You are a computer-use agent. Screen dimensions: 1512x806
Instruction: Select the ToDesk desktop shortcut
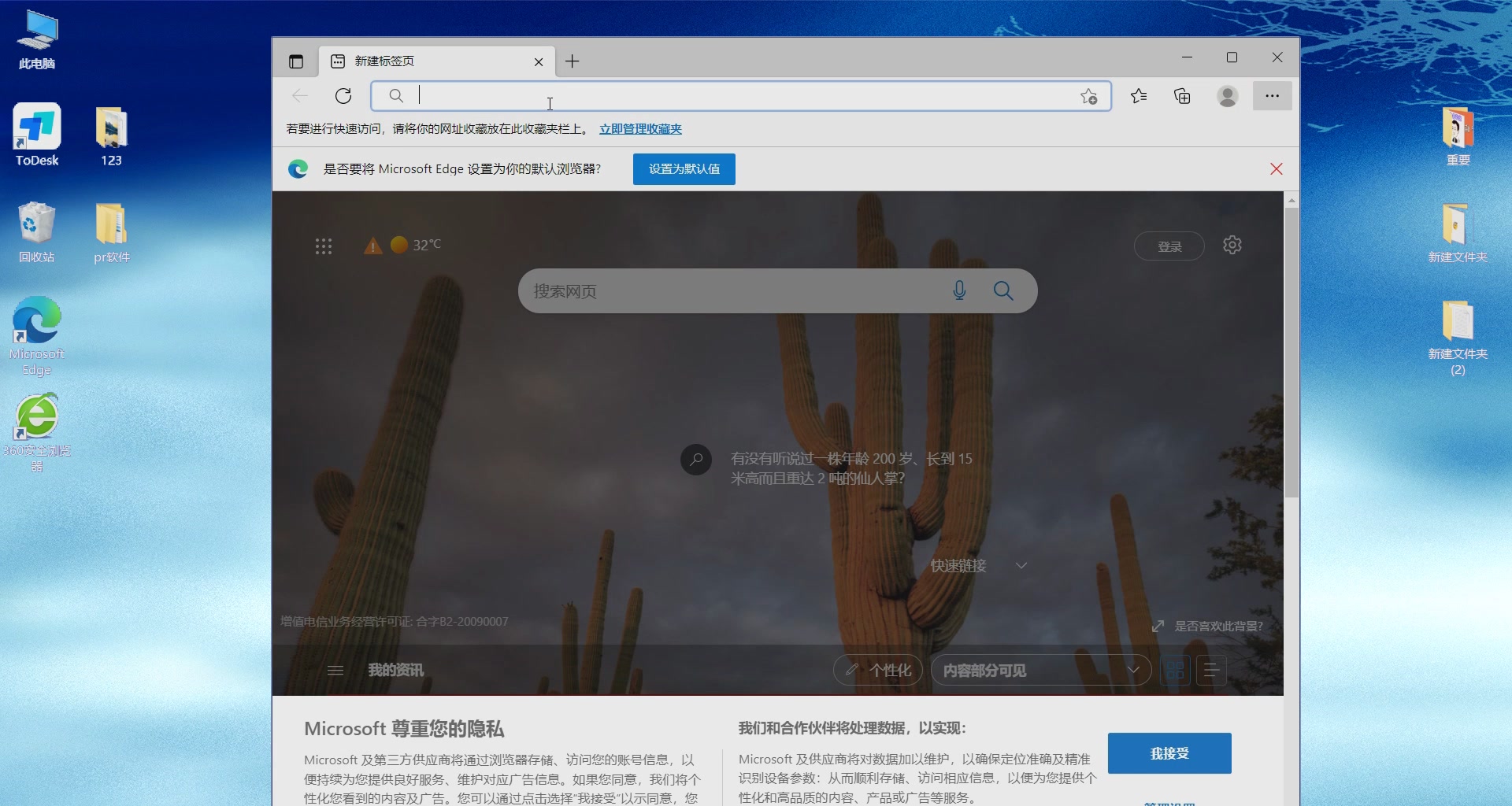(37, 135)
